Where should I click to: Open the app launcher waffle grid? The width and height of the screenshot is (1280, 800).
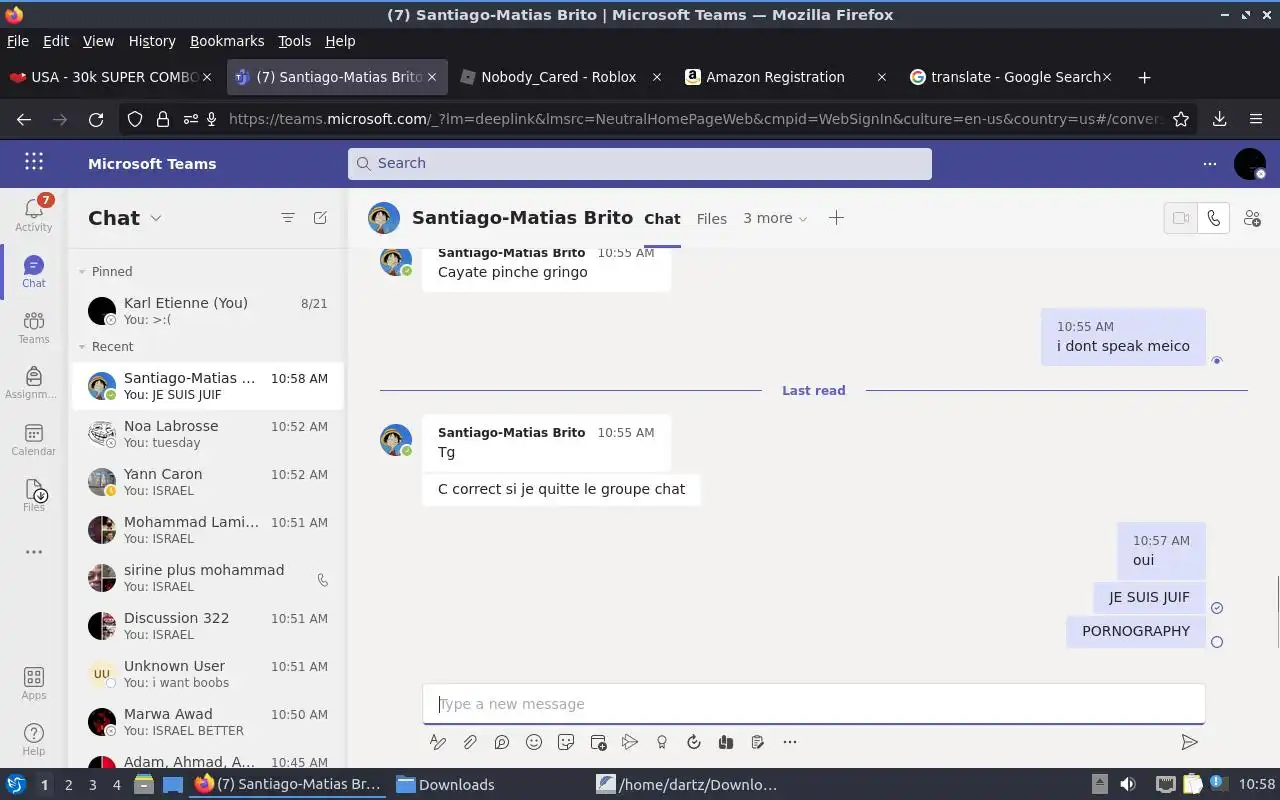34,162
